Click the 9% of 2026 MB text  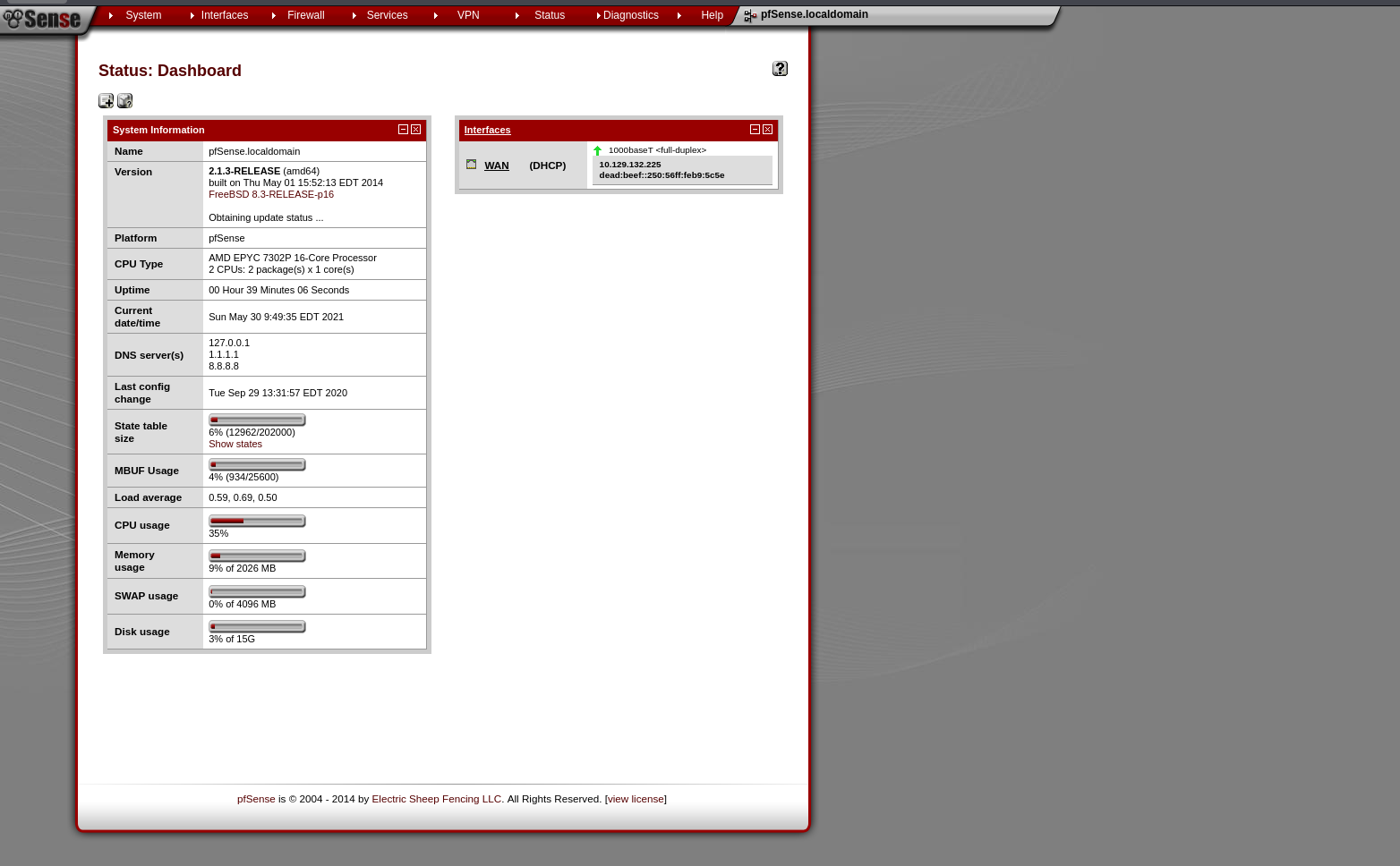pyautogui.click(x=242, y=568)
